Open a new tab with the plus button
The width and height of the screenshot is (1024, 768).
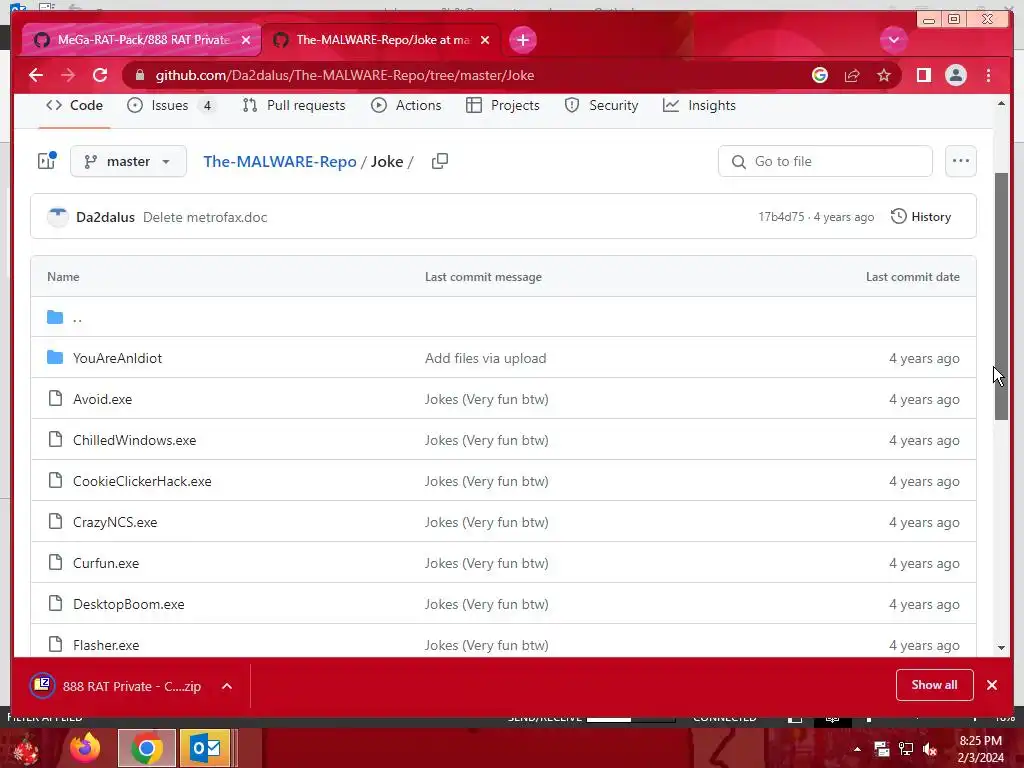click(x=522, y=40)
